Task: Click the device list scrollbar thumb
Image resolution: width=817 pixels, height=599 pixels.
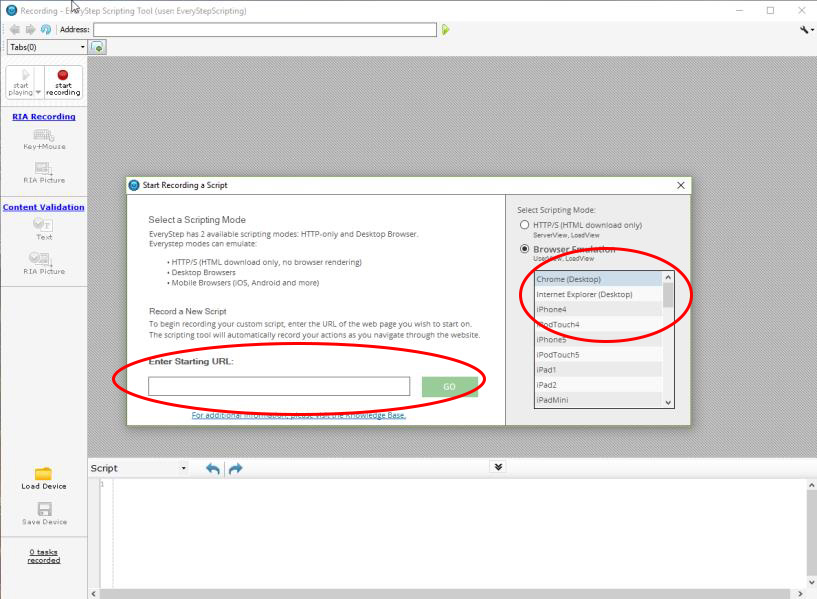Action: 668,295
